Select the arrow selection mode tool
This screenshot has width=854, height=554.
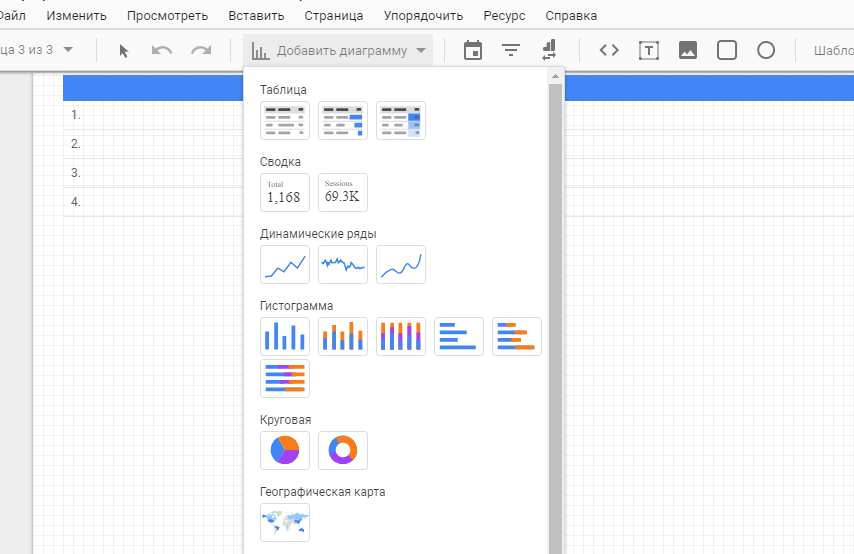pos(124,51)
